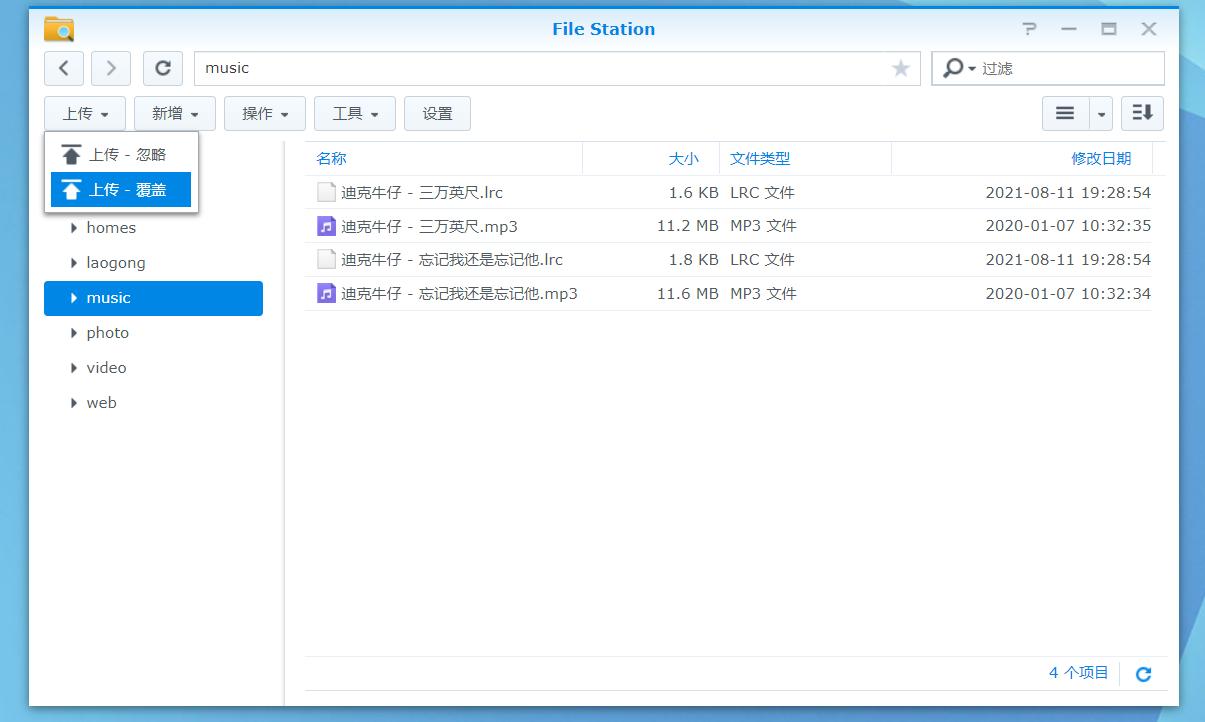The height and width of the screenshot is (722, 1205).
Task: Open the 上传 upload dropdown button
Action: tap(85, 114)
